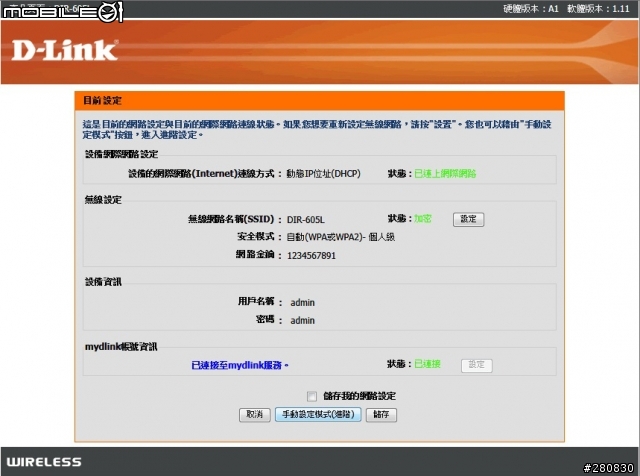Screen dimensions: 640x476
Task: Click the 安全模式 label
Action: (255, 236)
